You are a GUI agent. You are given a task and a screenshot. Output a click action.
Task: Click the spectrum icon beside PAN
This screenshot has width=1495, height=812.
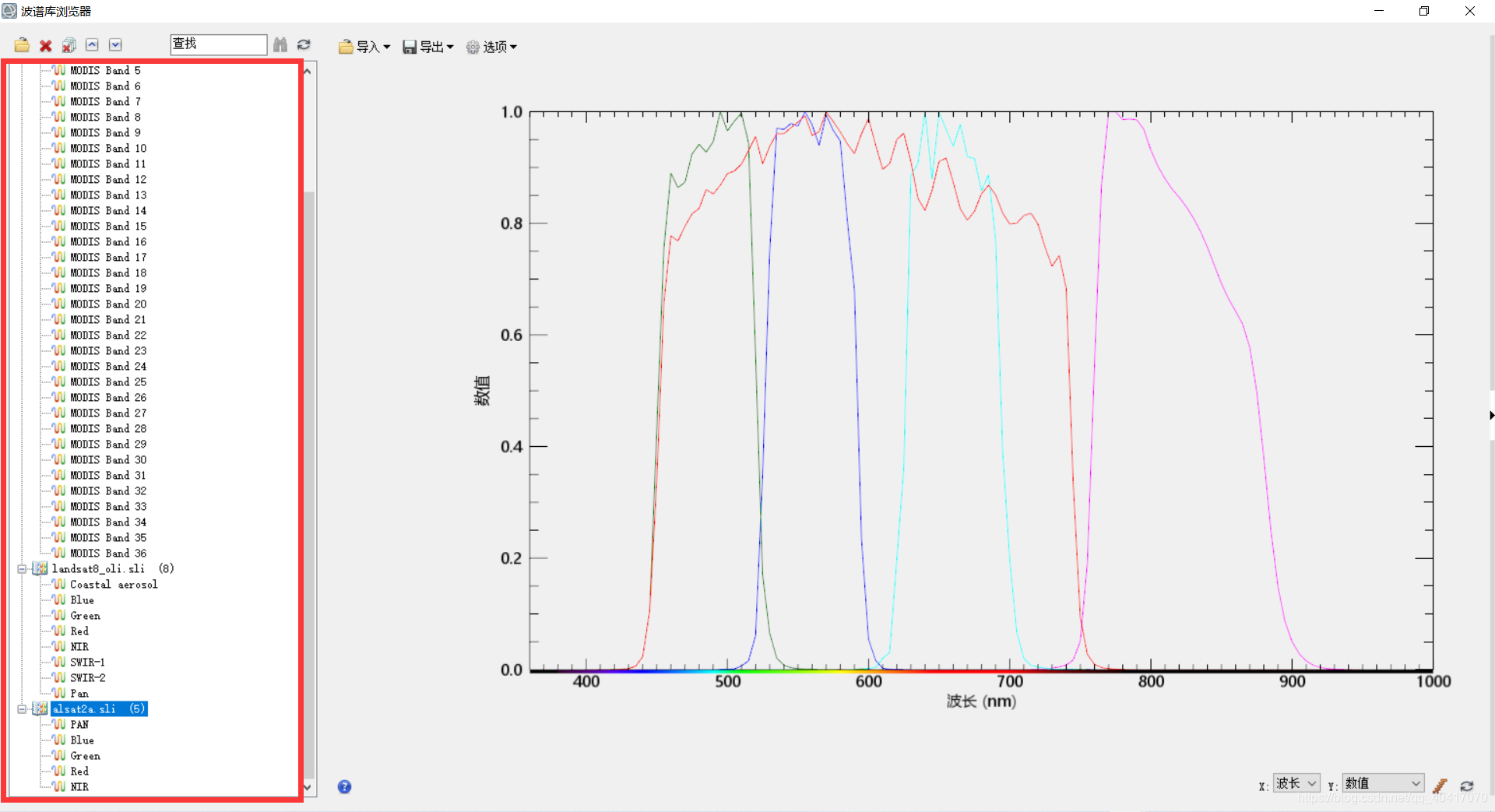[x=59, y=724]
